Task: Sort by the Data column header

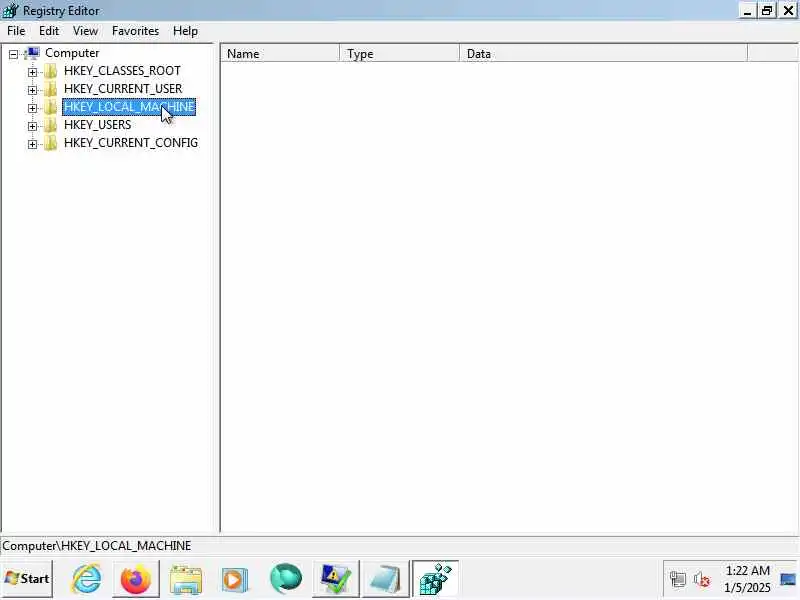Action: (x=604, y=54)
